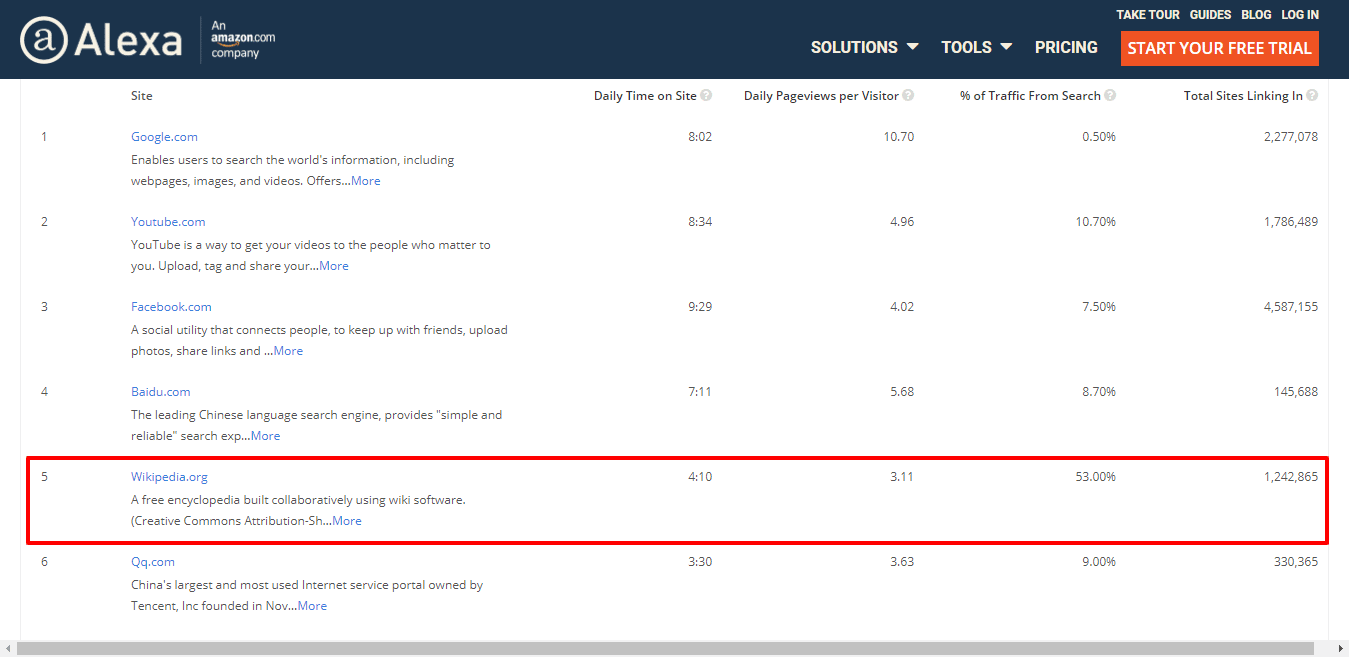Screen dimensions: 1349x657
Task: Open the Youtube.com site link
Action: coord(168,222)
